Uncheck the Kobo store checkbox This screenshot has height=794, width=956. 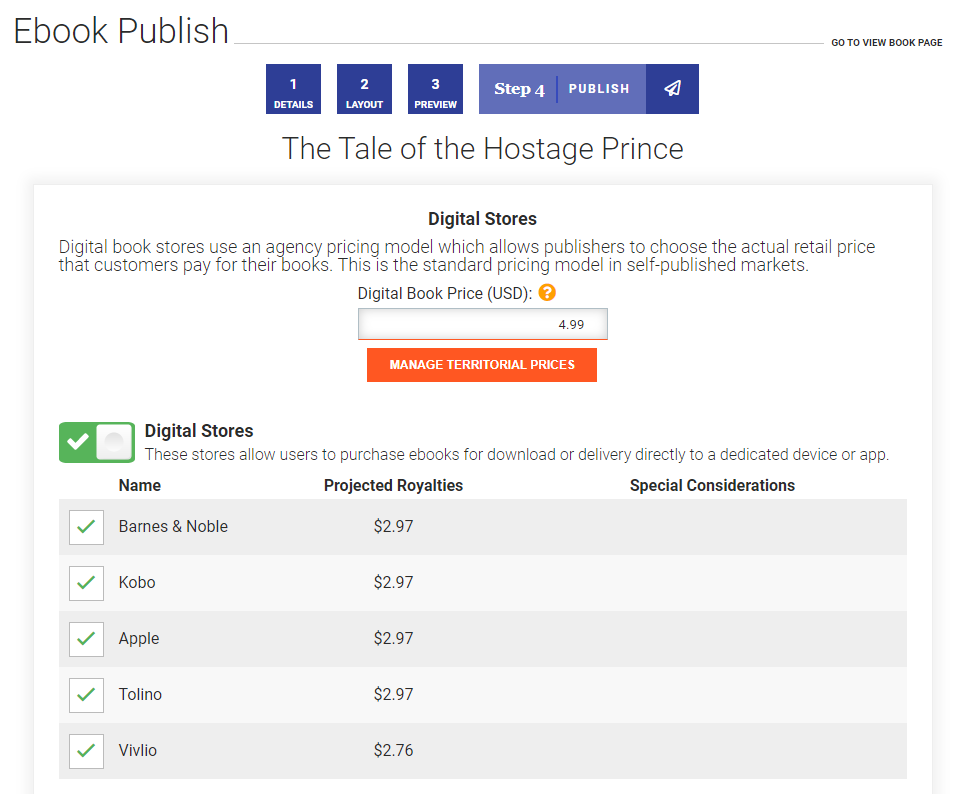[x=86, y=583]
